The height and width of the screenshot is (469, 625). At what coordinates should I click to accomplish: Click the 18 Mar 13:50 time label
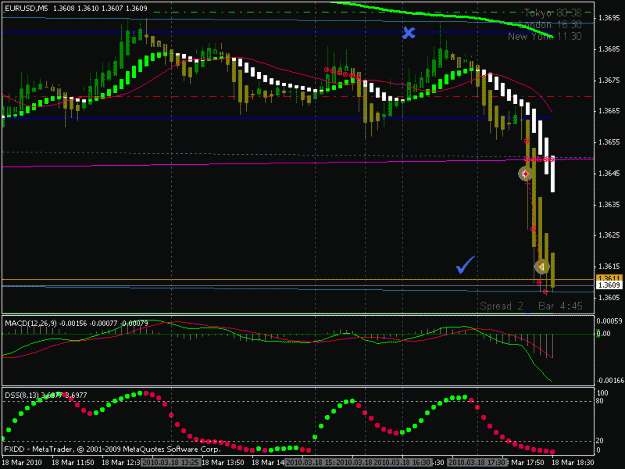click(223, 462)
